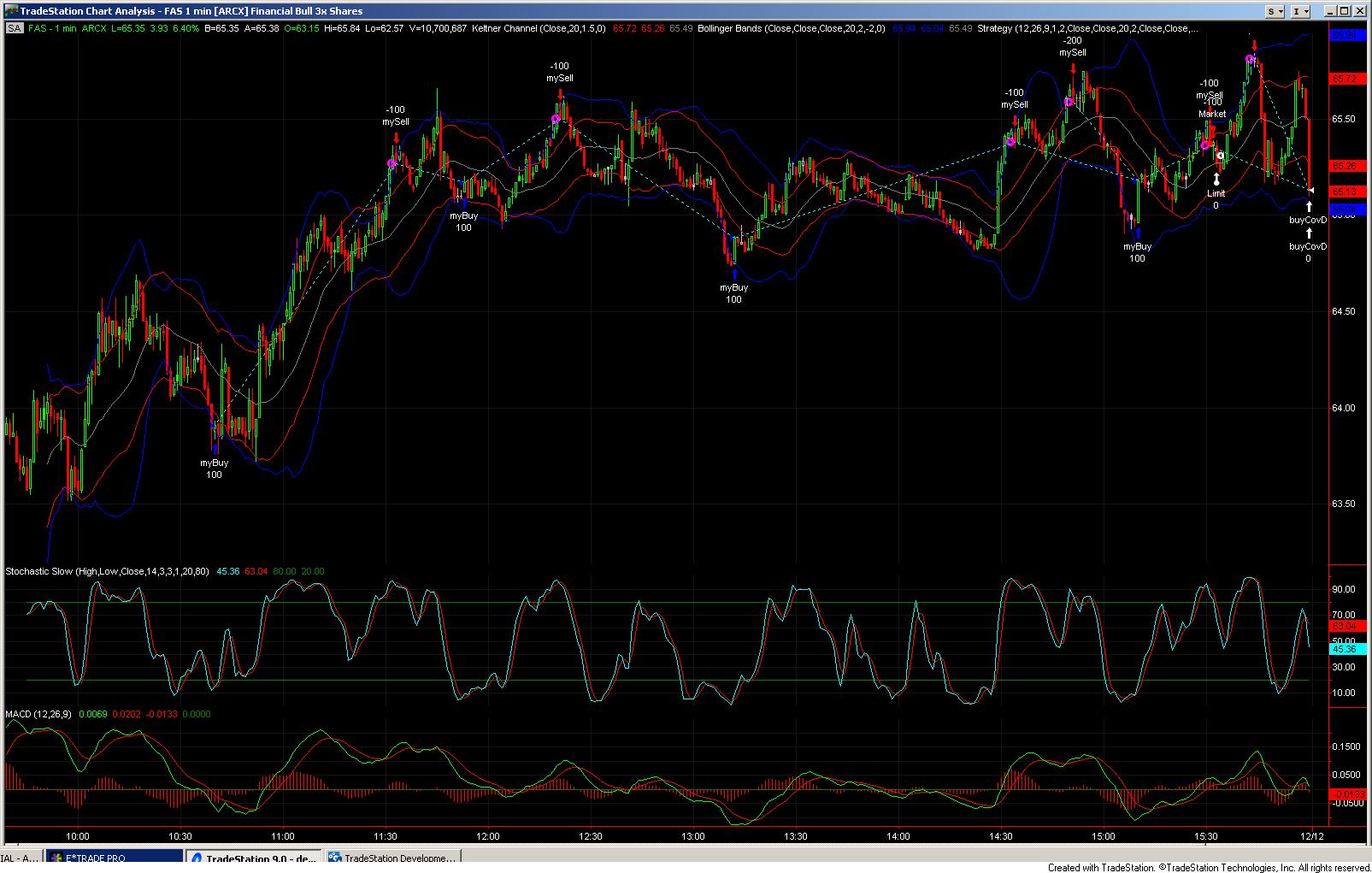
Task: Click the FAS - 1 min symbol label
Action: 52,28
